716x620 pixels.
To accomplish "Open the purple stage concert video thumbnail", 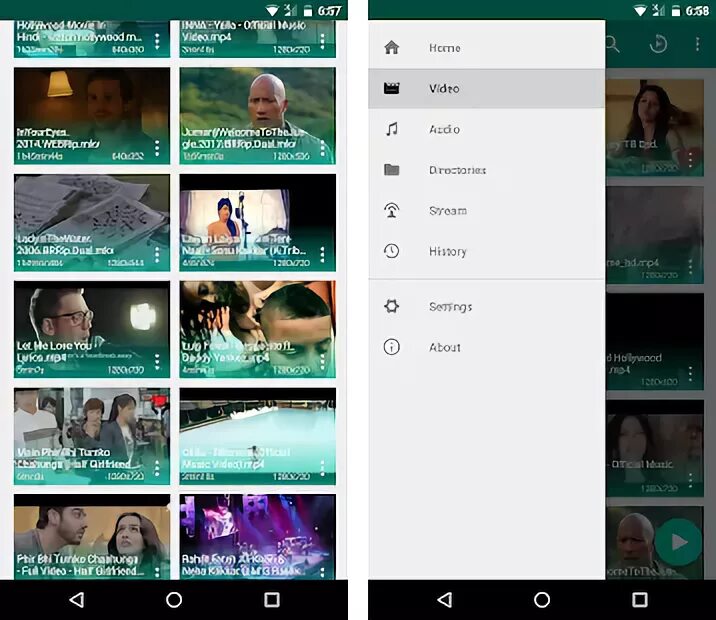I will tap(258, 537).
